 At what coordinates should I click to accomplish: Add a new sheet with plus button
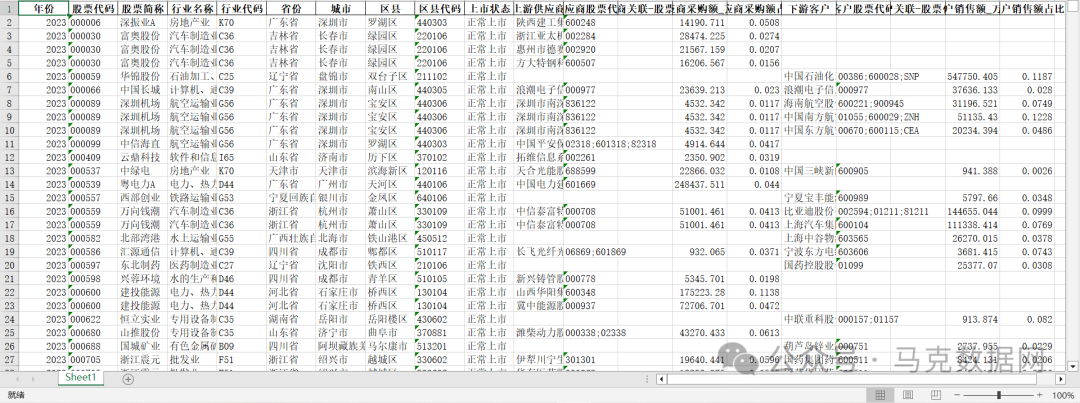tap(128, 378)
